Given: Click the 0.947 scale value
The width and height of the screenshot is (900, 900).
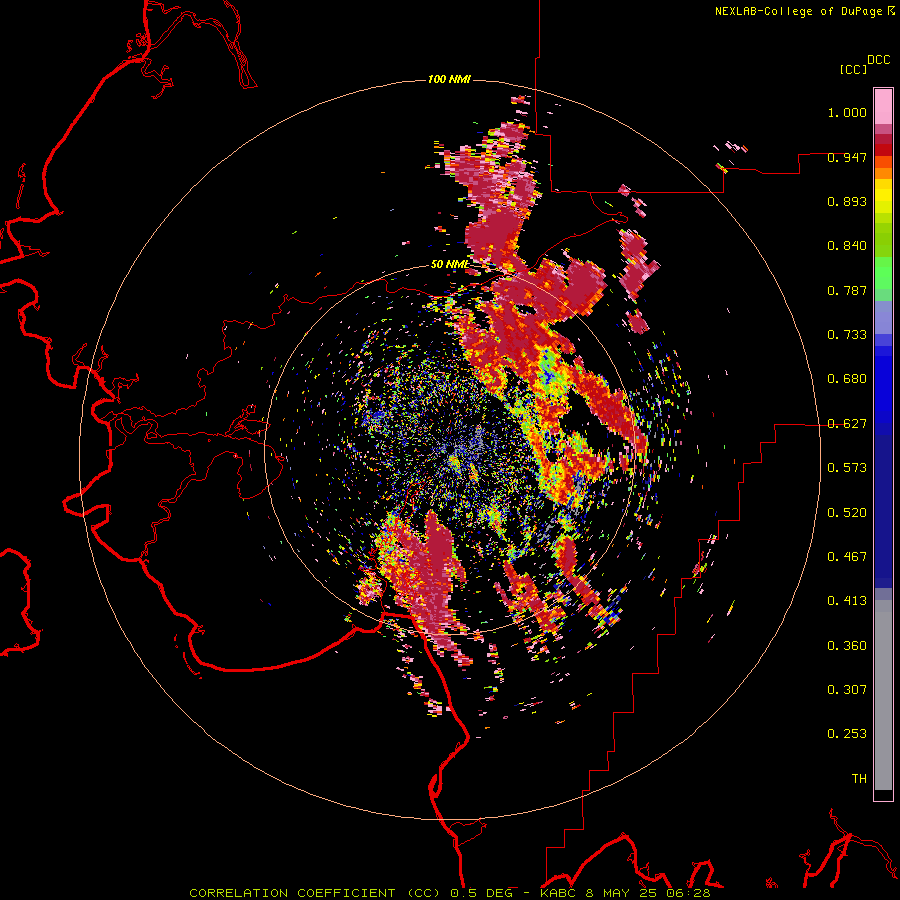Looking at the screenshot, I should (847, 157).
